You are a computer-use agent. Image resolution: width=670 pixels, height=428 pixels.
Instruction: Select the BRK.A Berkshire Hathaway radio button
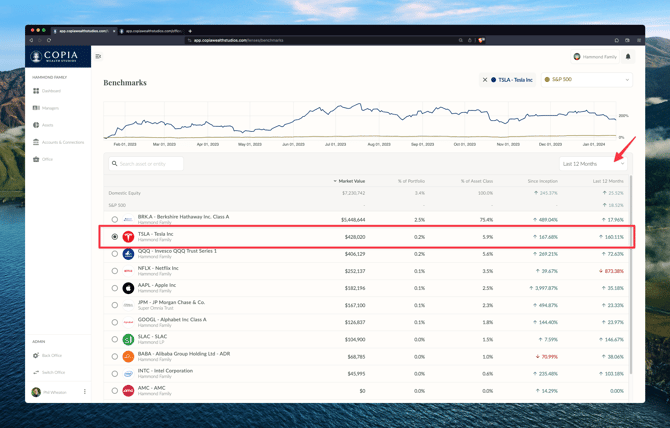click(x=115, y=219)
